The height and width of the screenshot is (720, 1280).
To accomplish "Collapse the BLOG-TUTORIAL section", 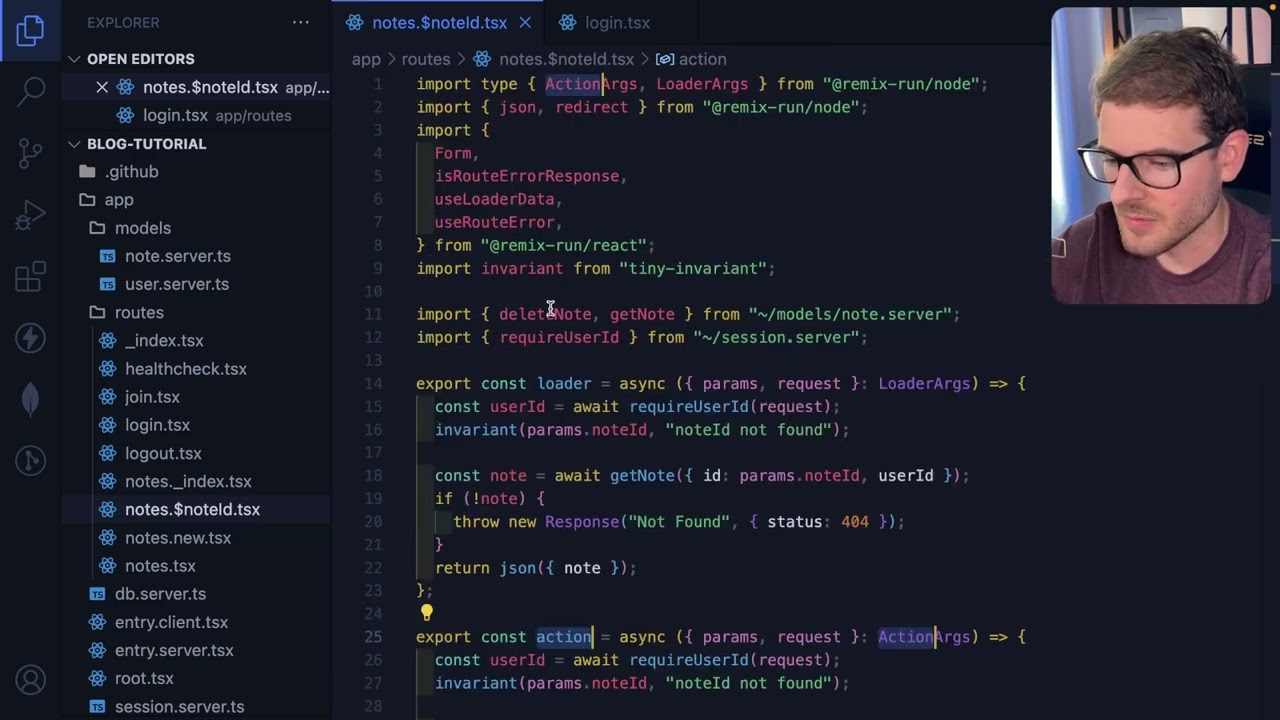I will (x=74, y=144).
